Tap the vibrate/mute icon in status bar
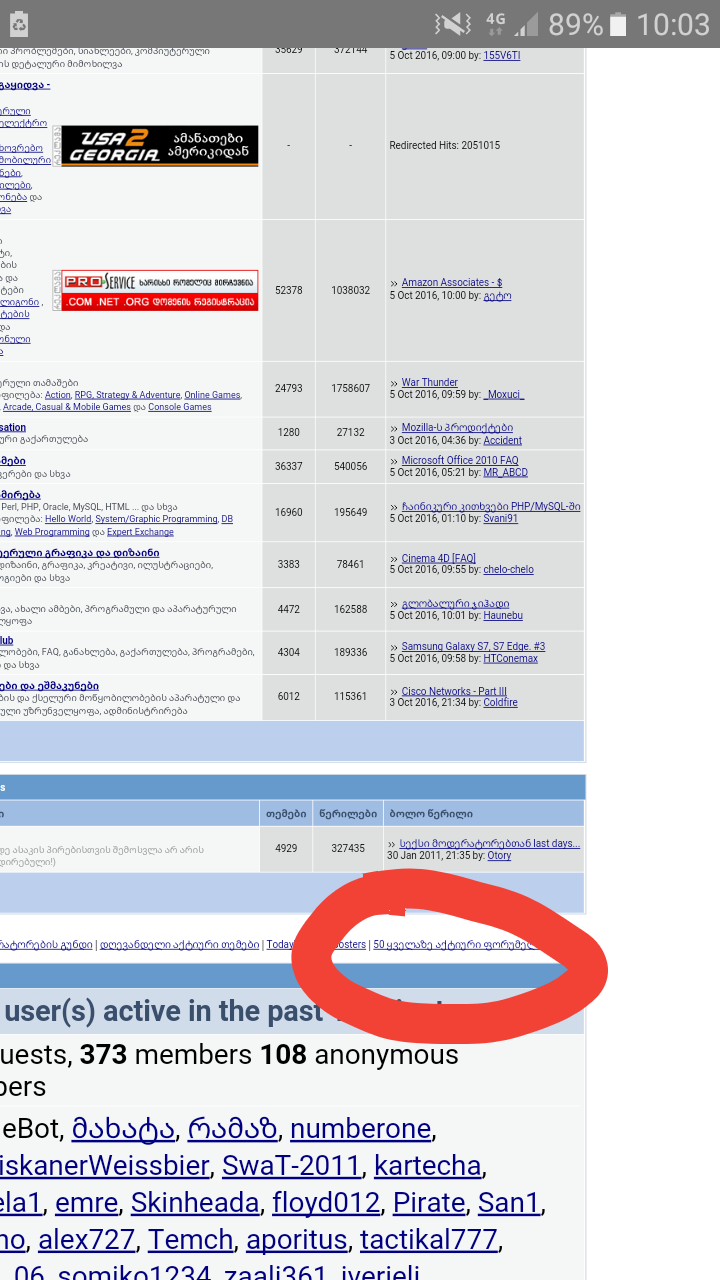 coord(455,24)
